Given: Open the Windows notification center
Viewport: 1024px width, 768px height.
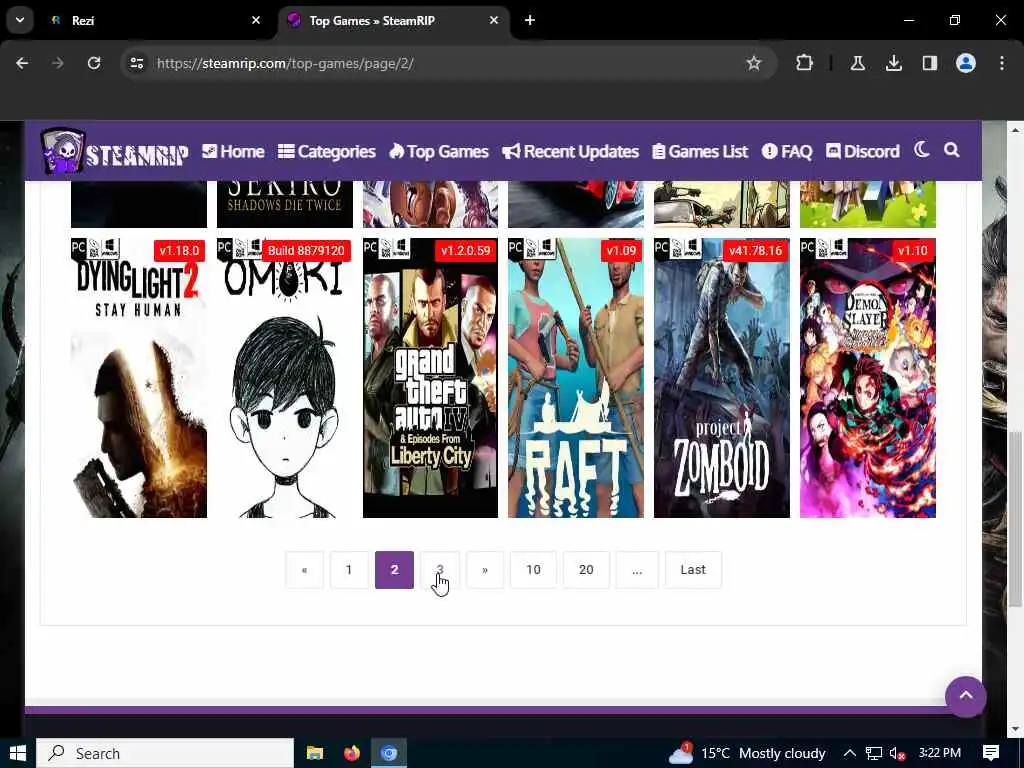Looking at the screenshot, I should [991, 753].
